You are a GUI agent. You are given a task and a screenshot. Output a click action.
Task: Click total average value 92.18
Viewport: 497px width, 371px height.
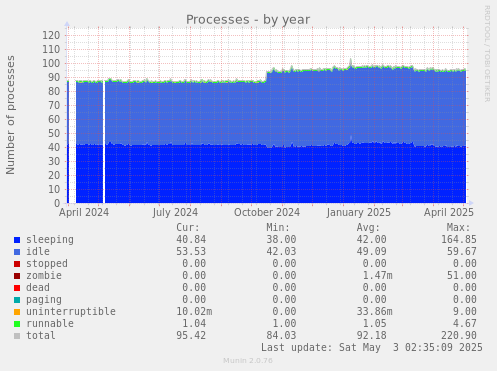click(x=371, y=336)
